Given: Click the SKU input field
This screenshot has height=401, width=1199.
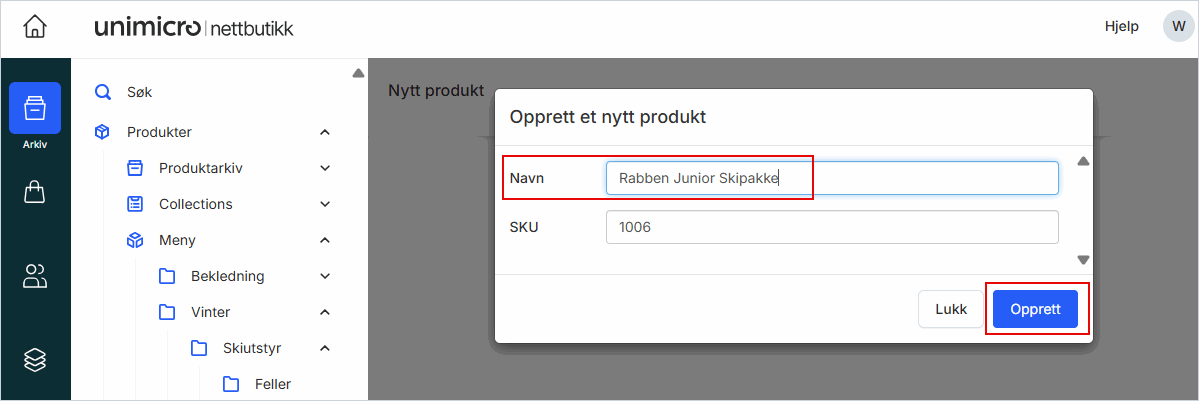Looking at the screenshot, I should (x=831, y=227).
